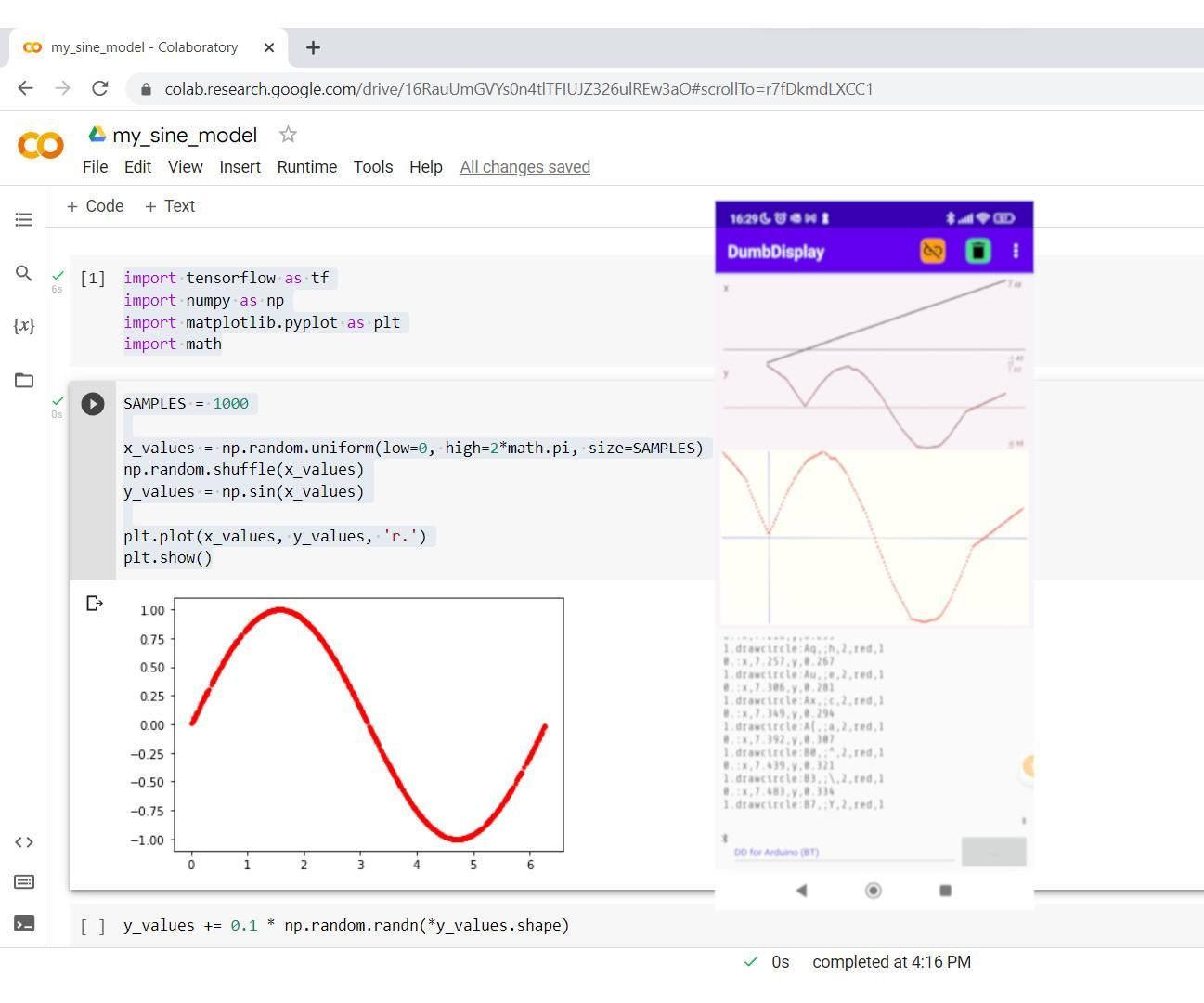Clear the DumbDisplay screen with the trash icon
This screenshot has width=1204, height=1003.
coord(977,251)
